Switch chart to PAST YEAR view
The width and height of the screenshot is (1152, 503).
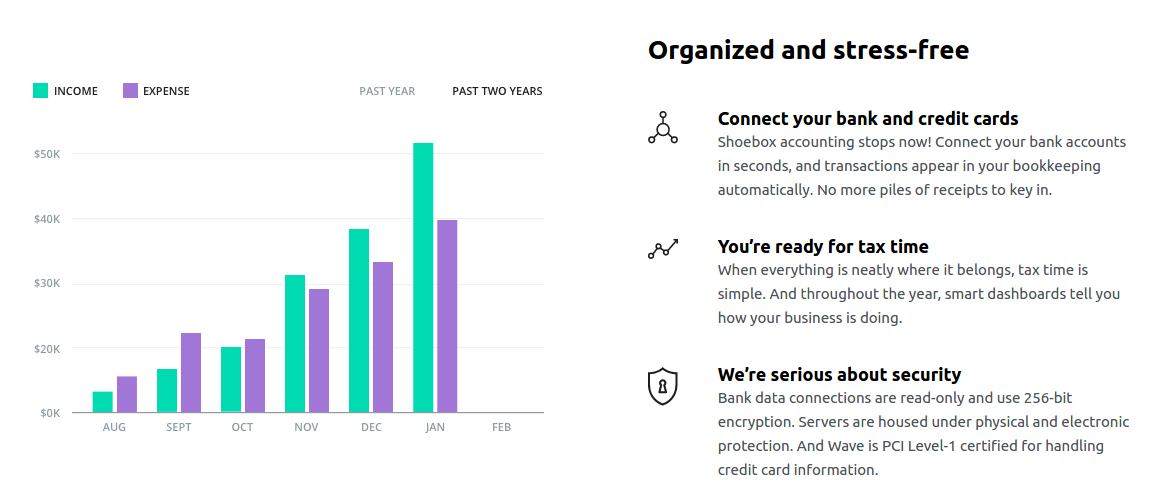click(387, 91)
